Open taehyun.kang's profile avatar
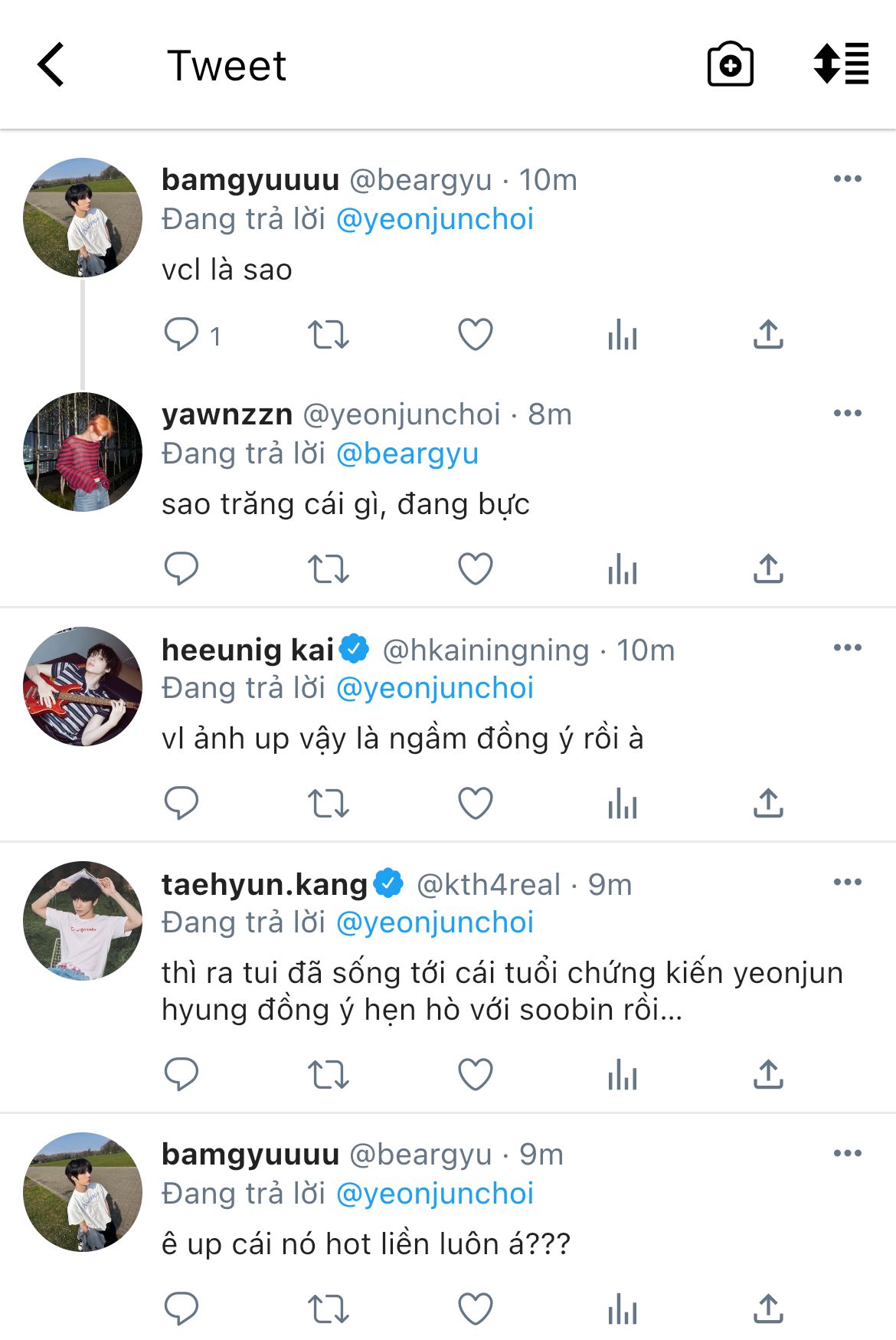This screenshot has height=1340, width=896. pyautogui.click(x=83, y=921)
